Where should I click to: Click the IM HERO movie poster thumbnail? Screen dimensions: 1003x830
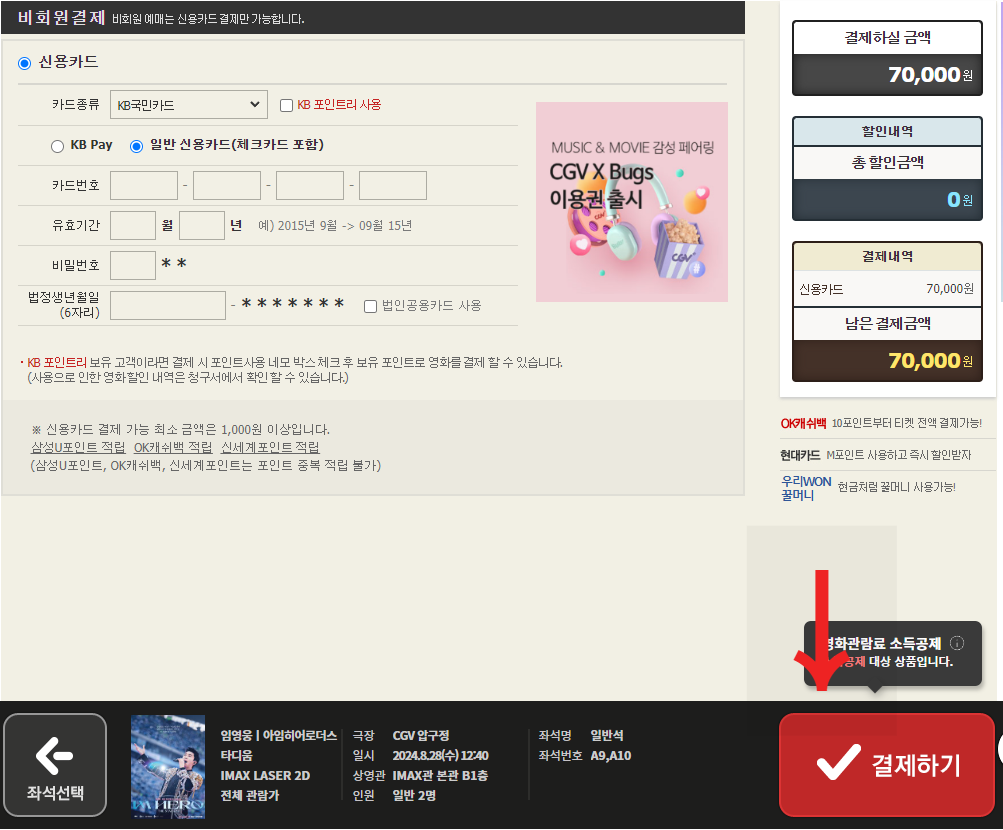tap(168, 767)
